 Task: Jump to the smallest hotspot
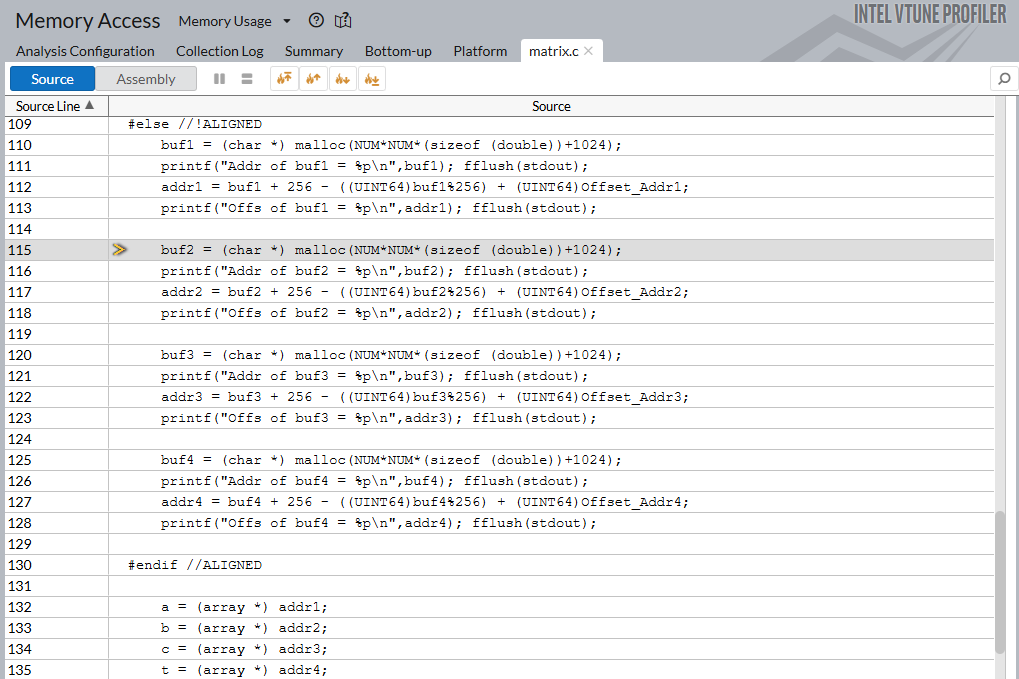pos(372,79)
